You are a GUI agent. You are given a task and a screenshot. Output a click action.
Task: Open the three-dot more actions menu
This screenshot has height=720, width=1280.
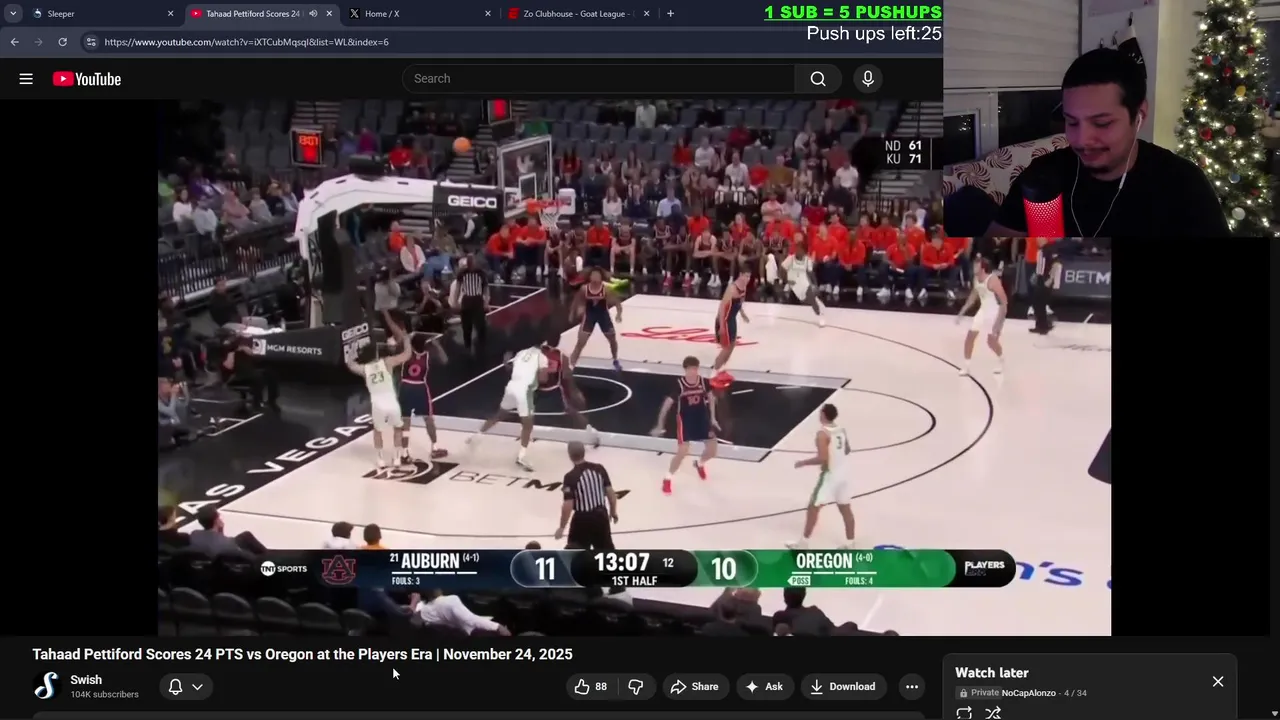(x=912, y=686)
